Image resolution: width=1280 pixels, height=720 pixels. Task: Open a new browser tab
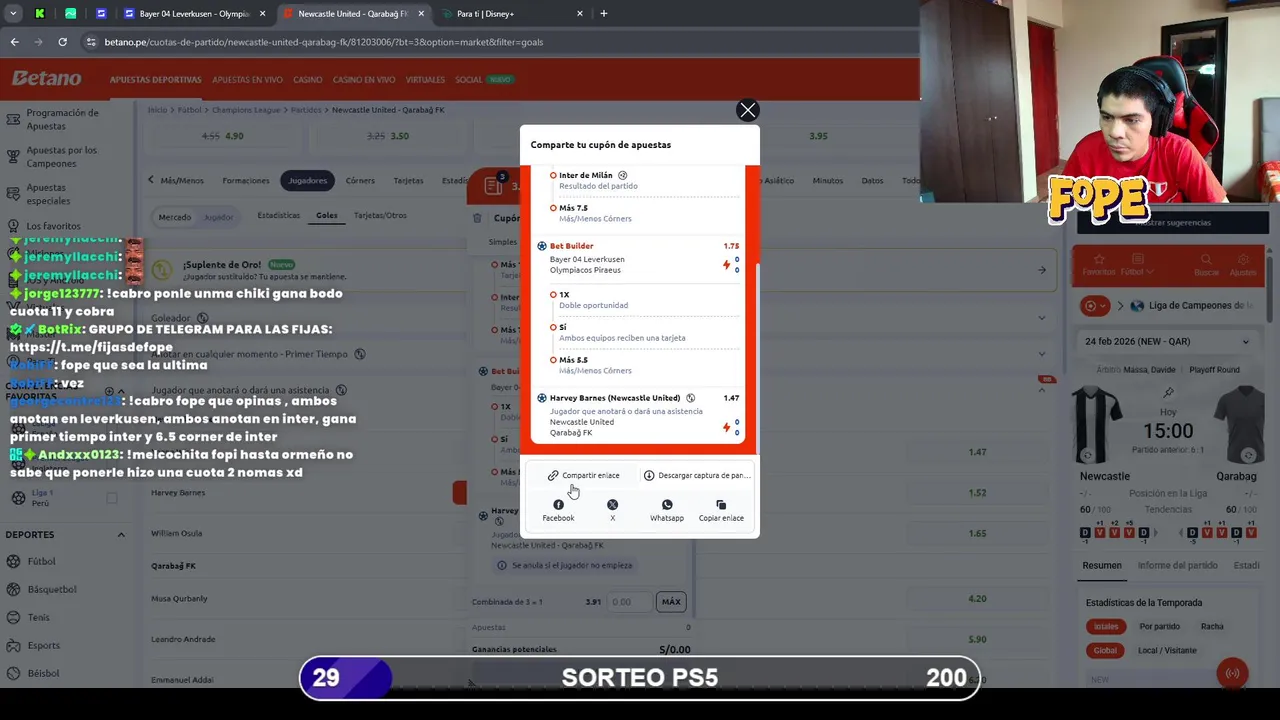603,14
